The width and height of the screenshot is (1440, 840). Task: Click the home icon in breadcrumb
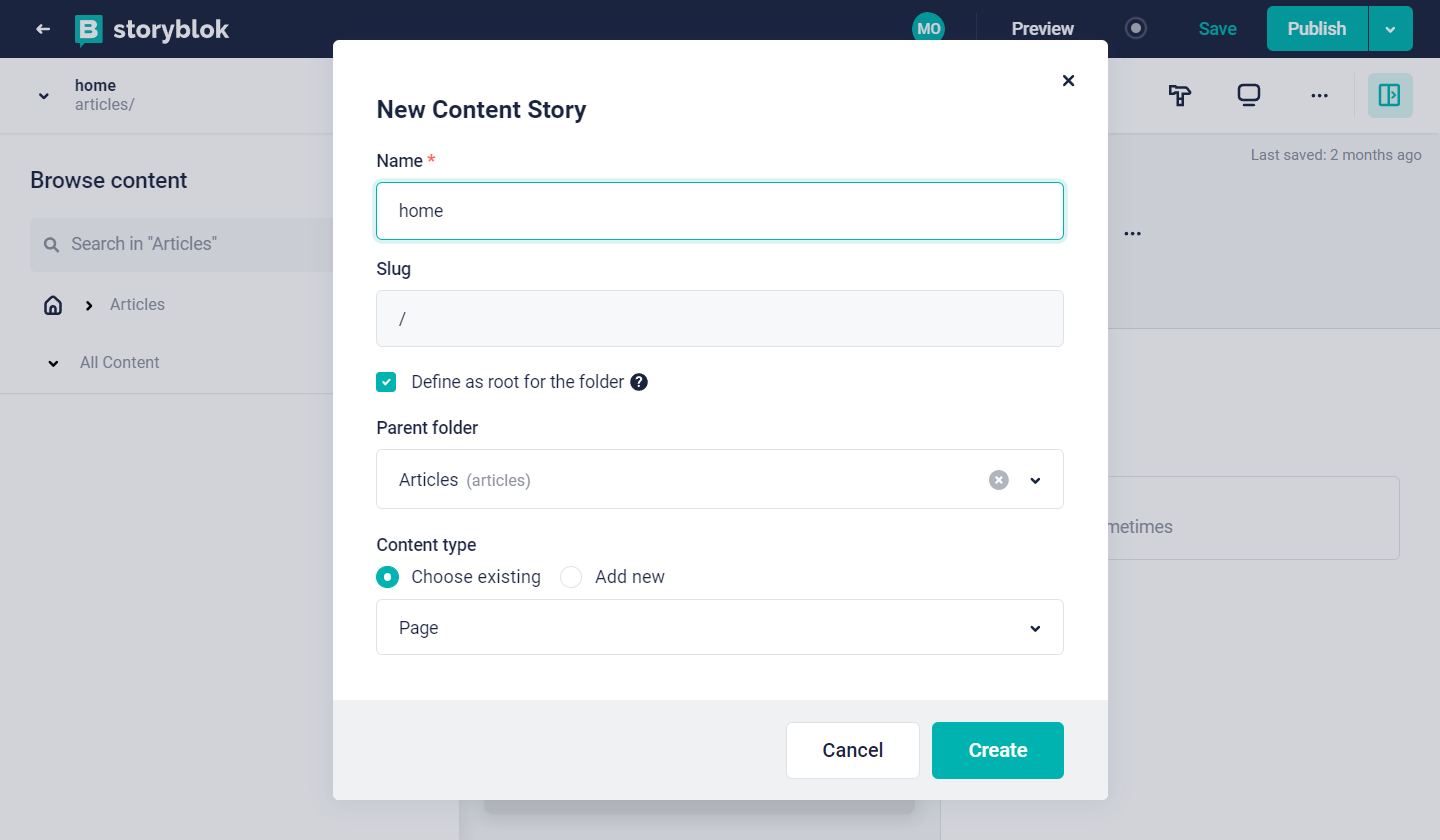[x=53, y=305]
